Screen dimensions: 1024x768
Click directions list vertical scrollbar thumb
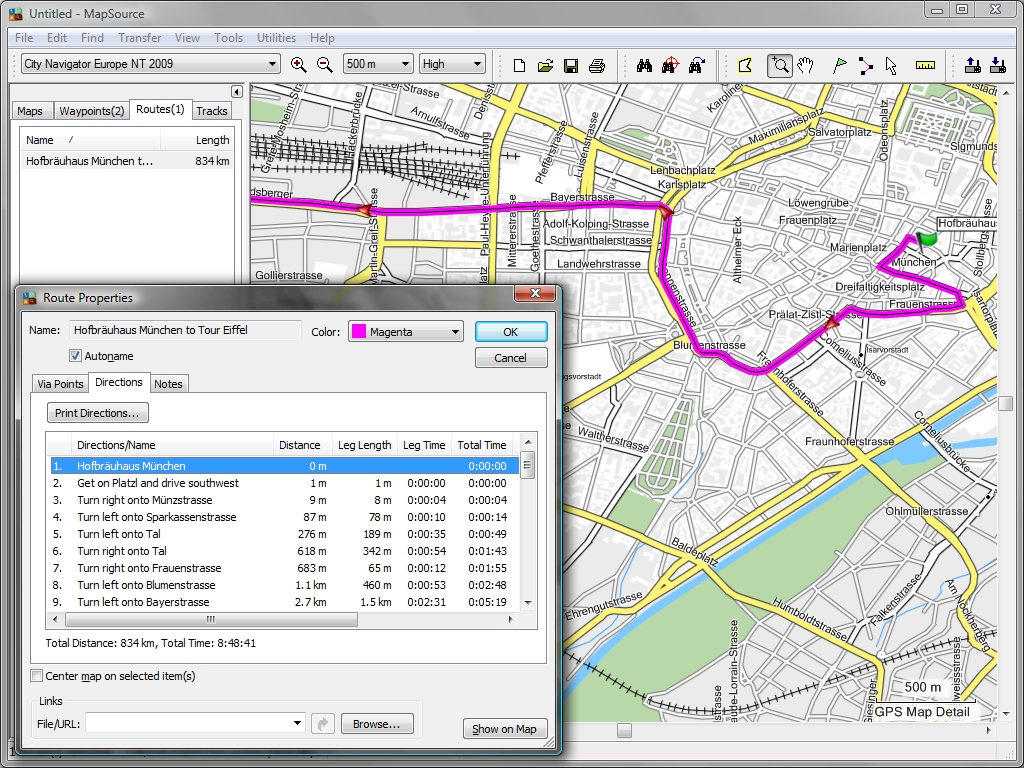(528, 466)
